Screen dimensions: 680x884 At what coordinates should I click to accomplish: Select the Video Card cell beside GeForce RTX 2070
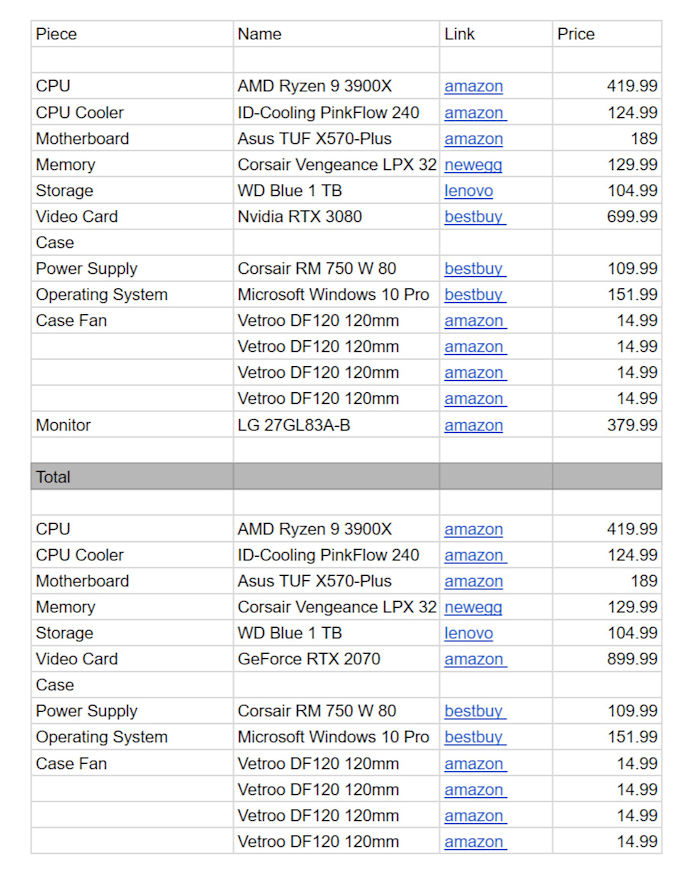pyautogui.click(x=132, y=659)
